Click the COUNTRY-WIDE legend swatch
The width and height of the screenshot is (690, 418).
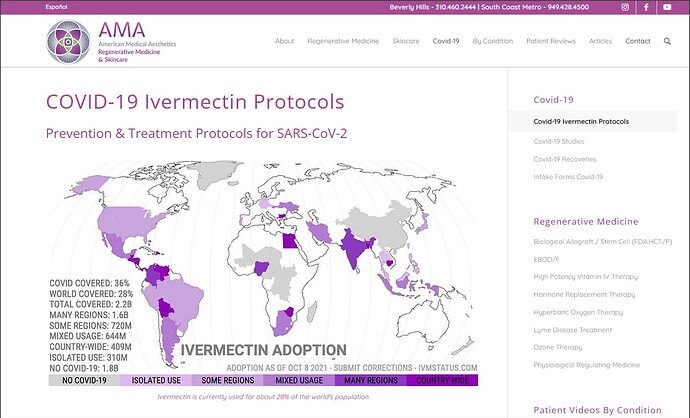point(442,380)
